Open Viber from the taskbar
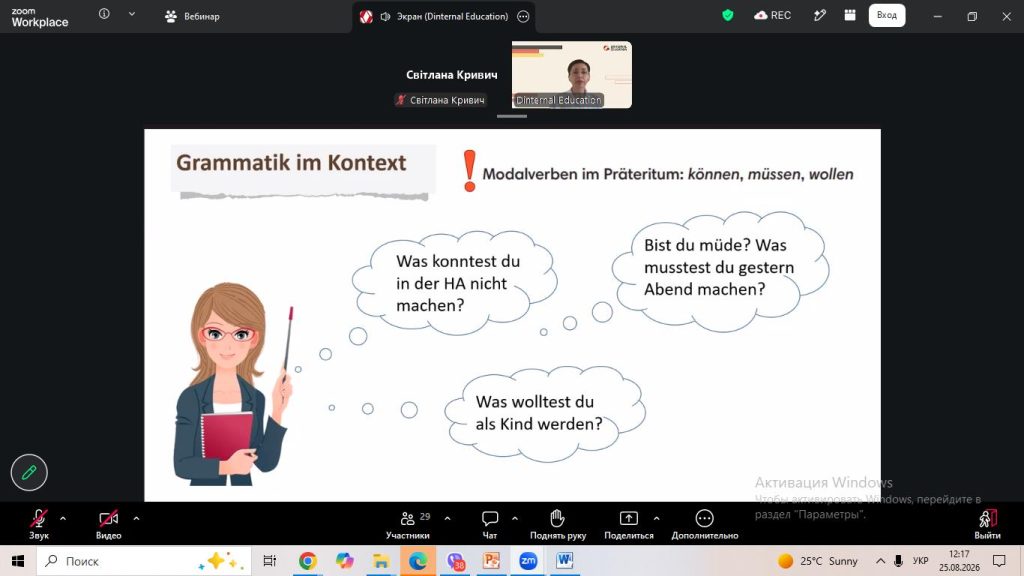This screenshot has height=576, width=1024. coord(455,561)
